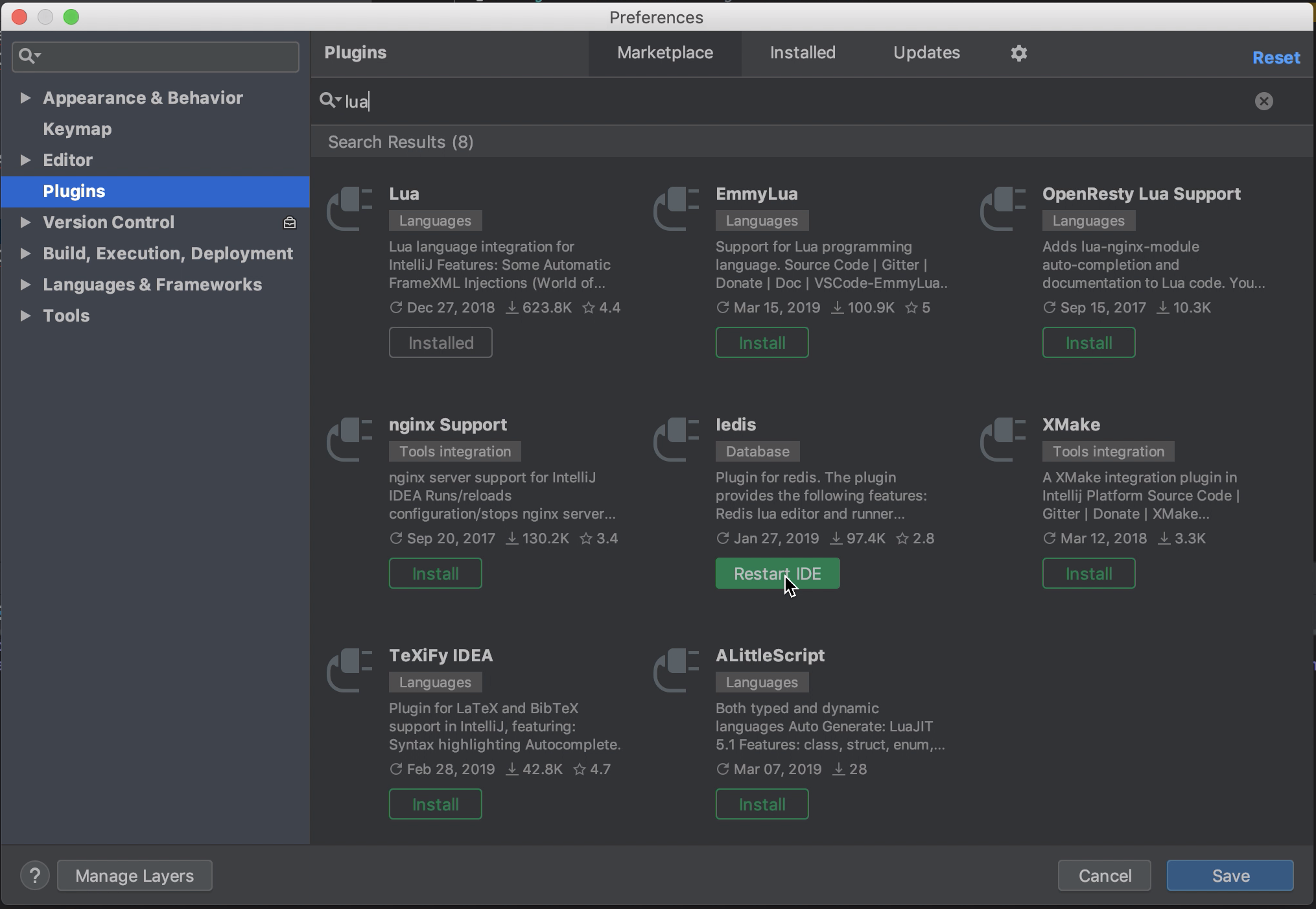Click the Manage Layers button
The width and height of the screenshot is (1316, 909).
(x=135, y=875)
